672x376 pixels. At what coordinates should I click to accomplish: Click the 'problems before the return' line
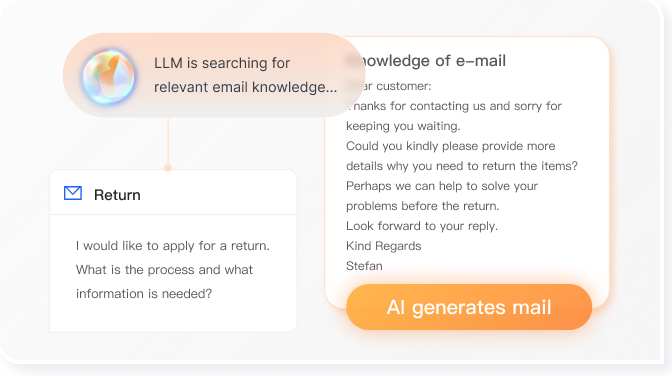pos(423,206)
